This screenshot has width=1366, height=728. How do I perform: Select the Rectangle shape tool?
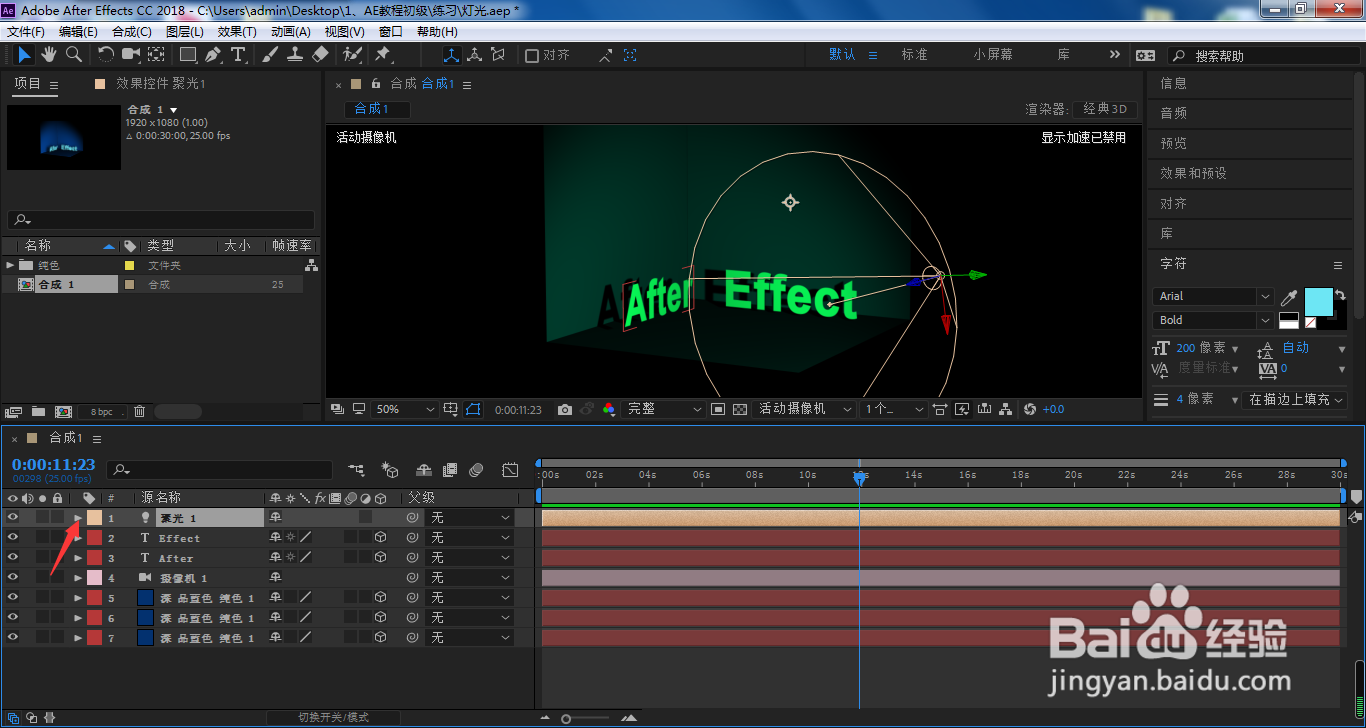click(x=188, y=54)
